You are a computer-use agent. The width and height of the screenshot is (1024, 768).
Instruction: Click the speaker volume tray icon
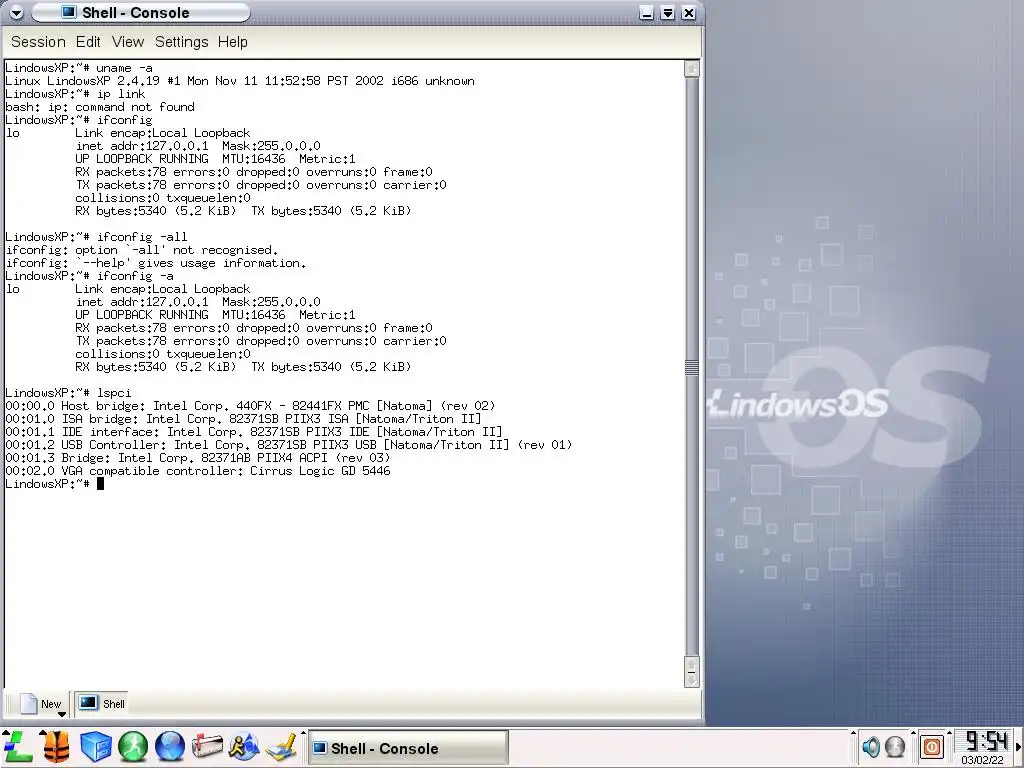tap(871, 746)
